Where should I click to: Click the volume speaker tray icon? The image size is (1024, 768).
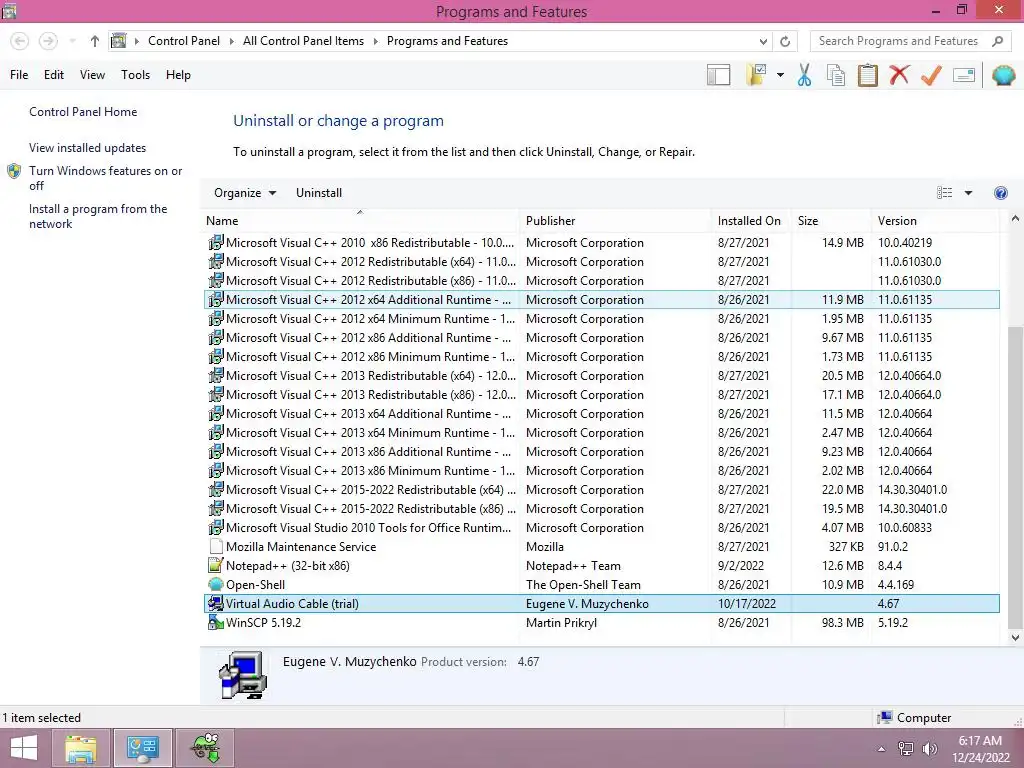pyautogui.click(x=929, y=749)
